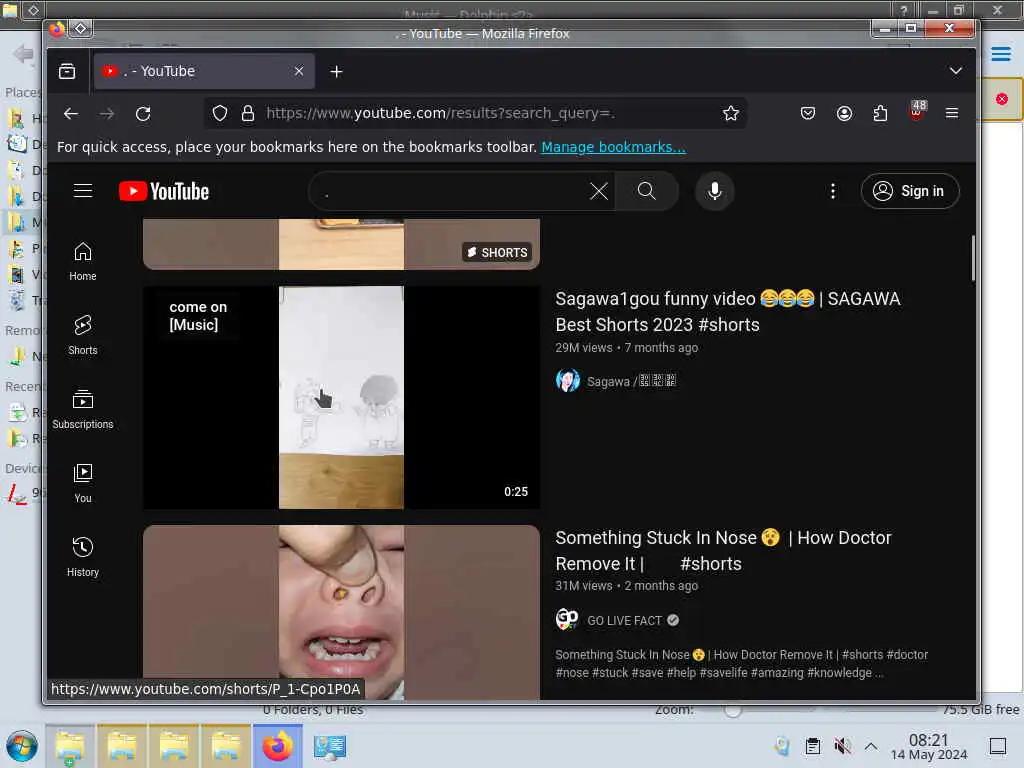This screenshot has width=1024, height=768.
Task: Show site security padlock information
Action: point(248,114)
